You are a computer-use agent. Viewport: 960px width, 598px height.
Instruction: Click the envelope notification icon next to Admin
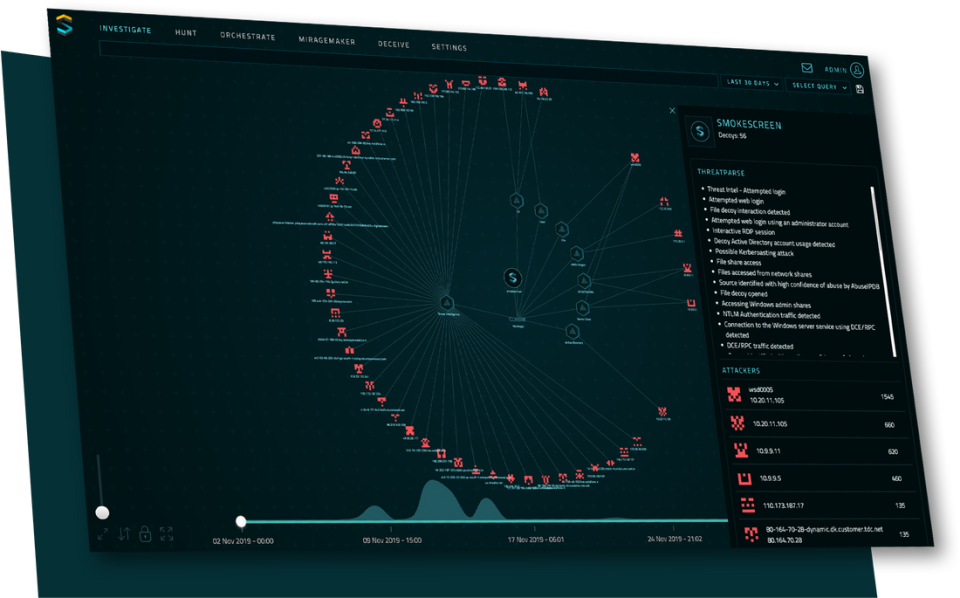(806, 67)
